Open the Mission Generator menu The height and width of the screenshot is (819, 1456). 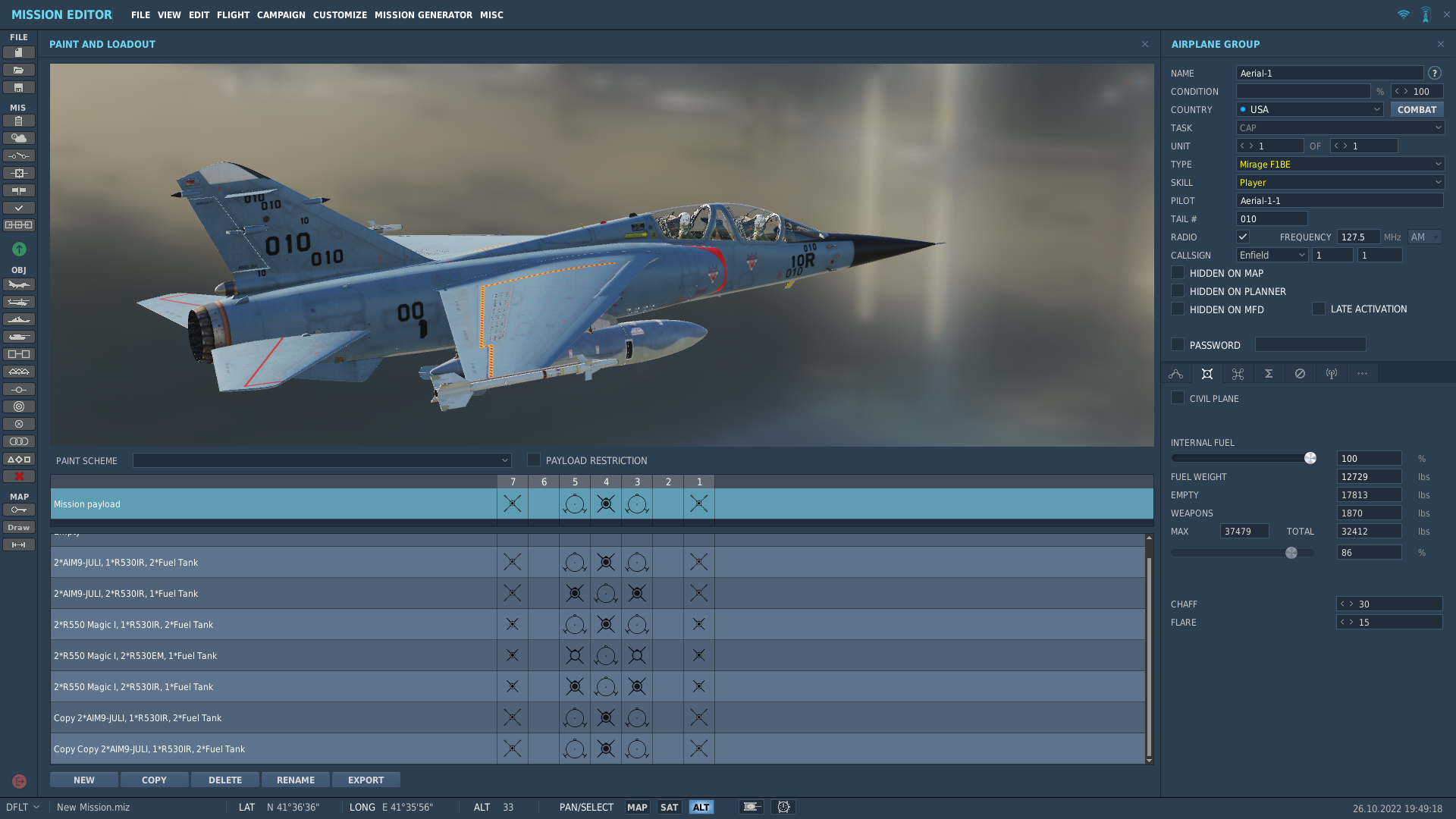point(423,15)
